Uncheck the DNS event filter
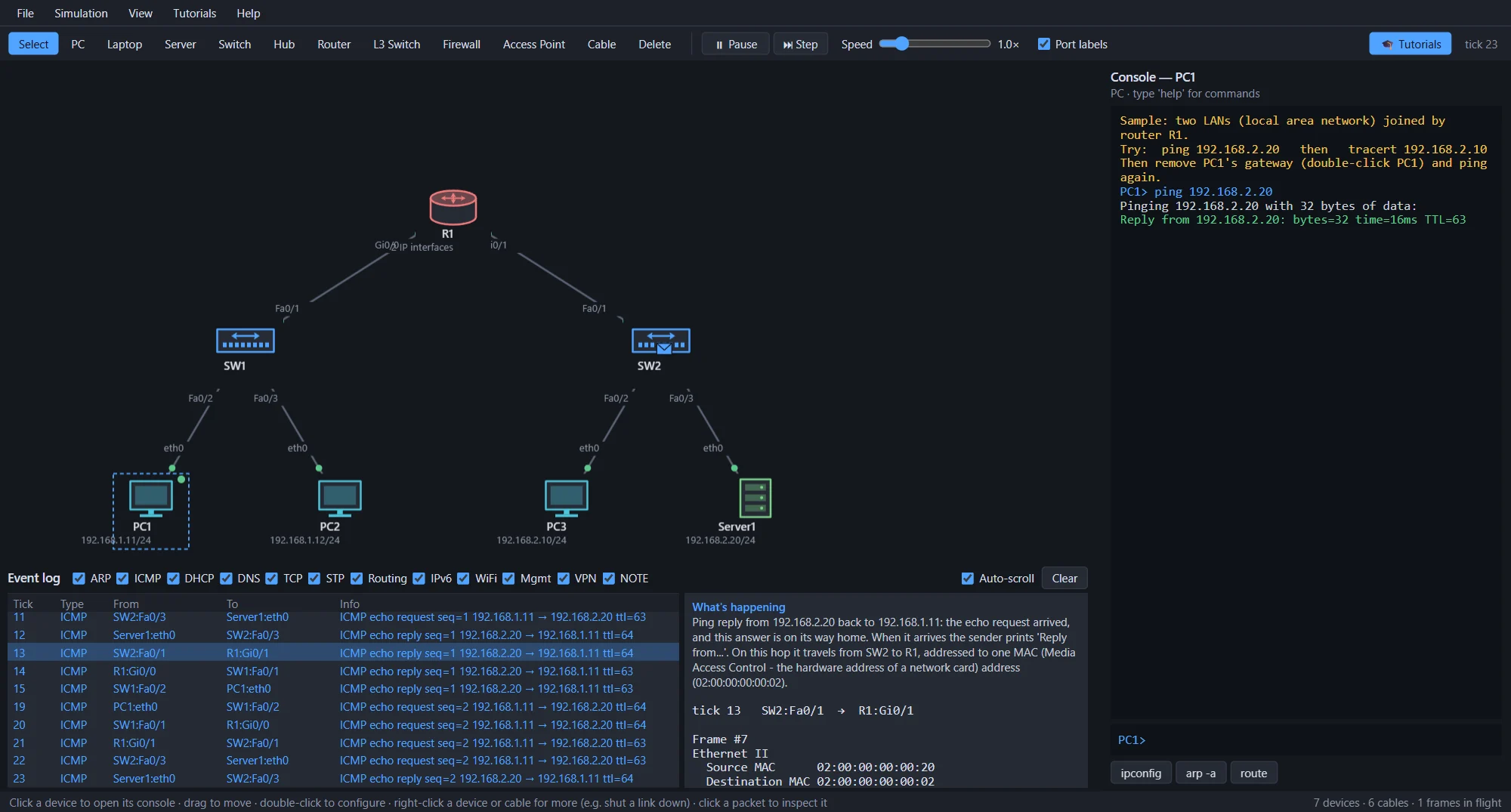Viewport: 1511px width, 812px height. coord(226,579)
